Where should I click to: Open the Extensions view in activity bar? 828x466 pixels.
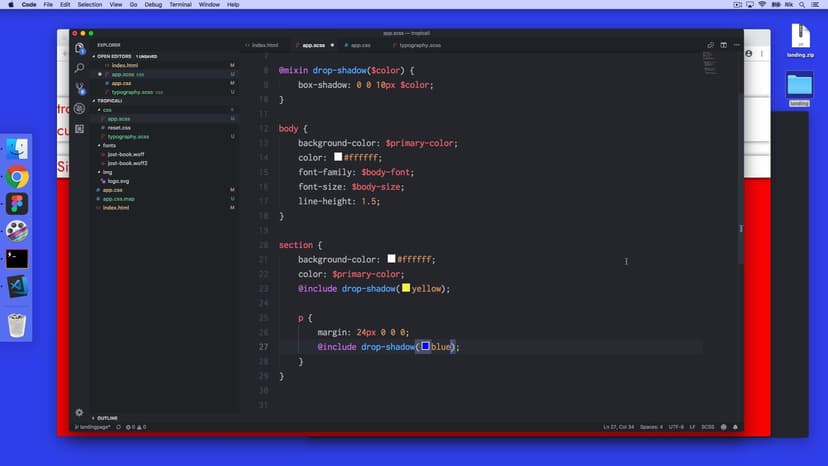point(79,128)
